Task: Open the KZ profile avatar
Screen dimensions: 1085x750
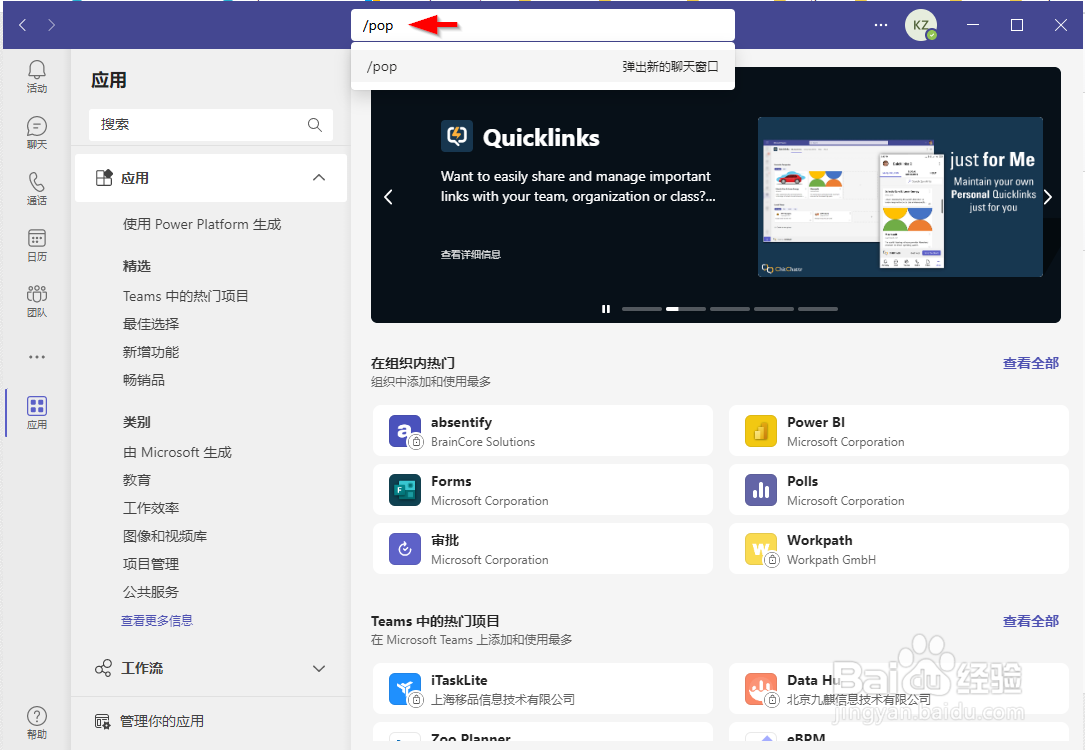Action: [x=921, y=25]
